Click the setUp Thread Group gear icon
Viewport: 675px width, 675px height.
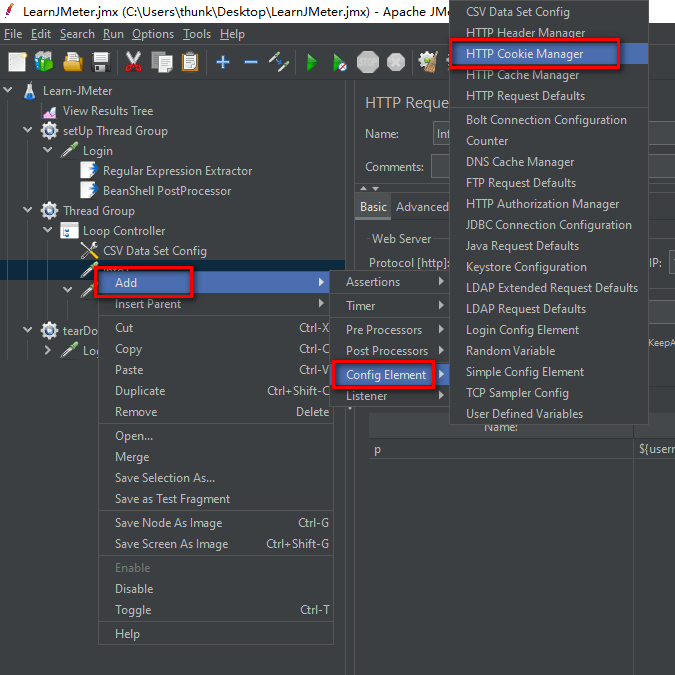[x=50, y=131]
